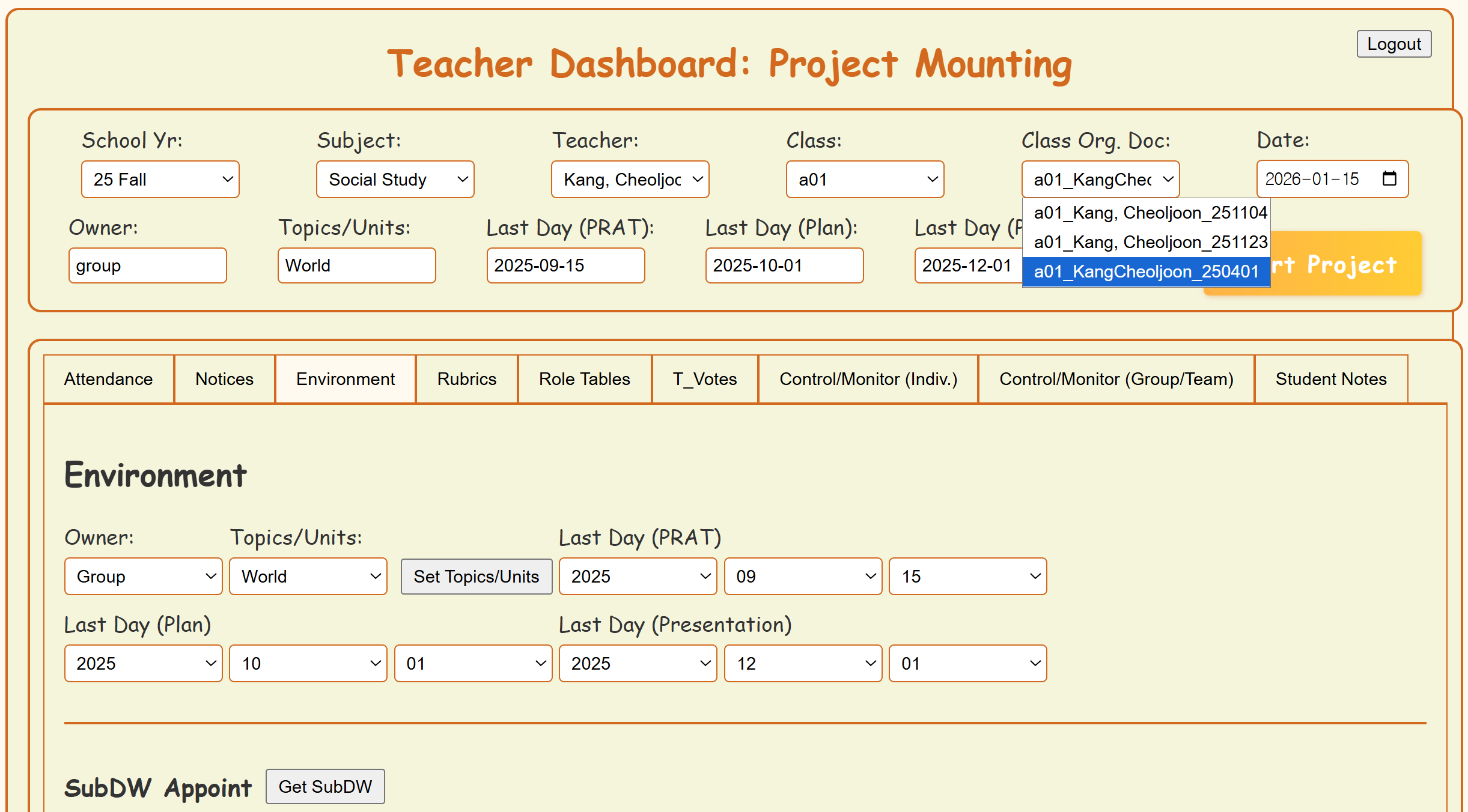
Task: Expand the School Yr dropdown
Action: click(x=160, y=179)
